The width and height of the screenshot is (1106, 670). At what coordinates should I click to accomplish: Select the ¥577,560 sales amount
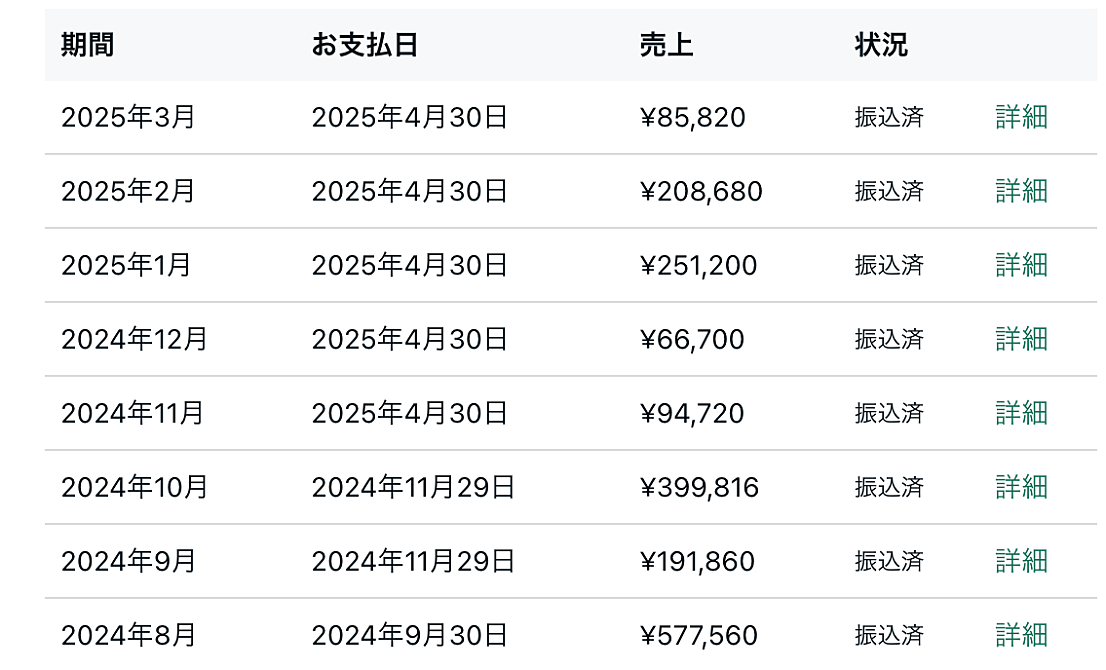click(x=698, y=636)
